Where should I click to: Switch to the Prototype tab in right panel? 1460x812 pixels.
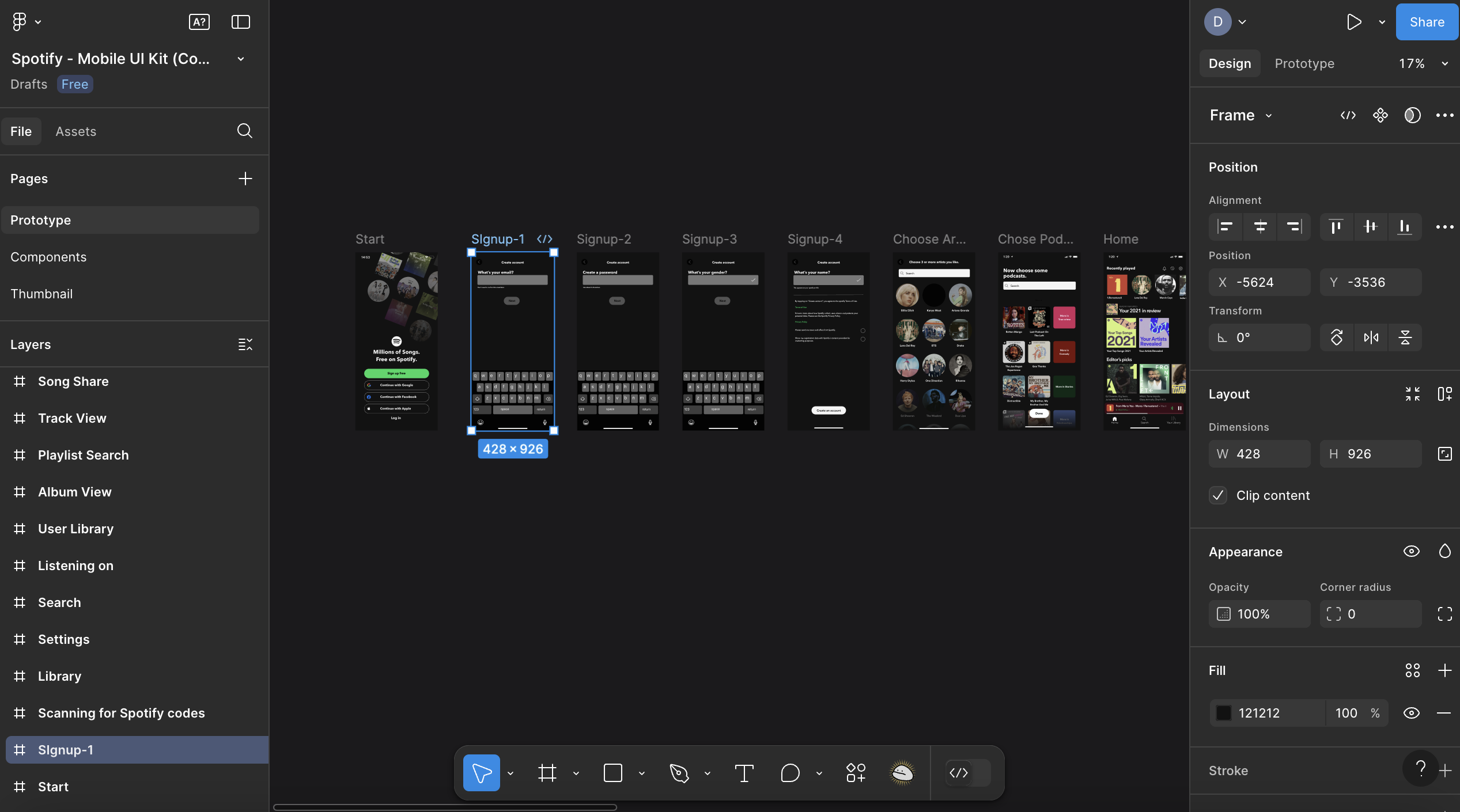click(1304, 63)
